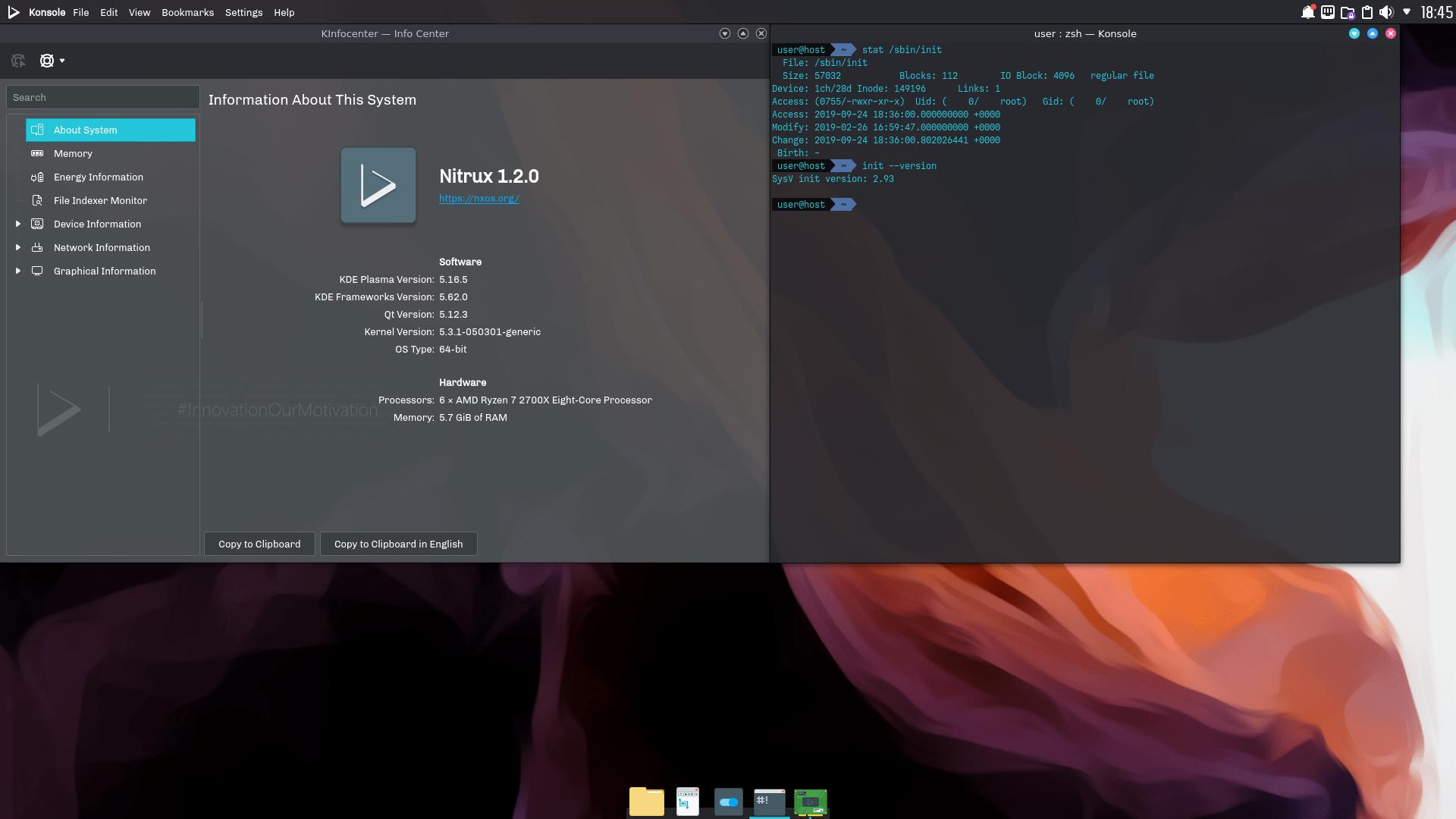
Task: Open the Help lifebuoy dropdown in KInfocenter toolbar
Action: pyautogui.click(x=52, y=61)
